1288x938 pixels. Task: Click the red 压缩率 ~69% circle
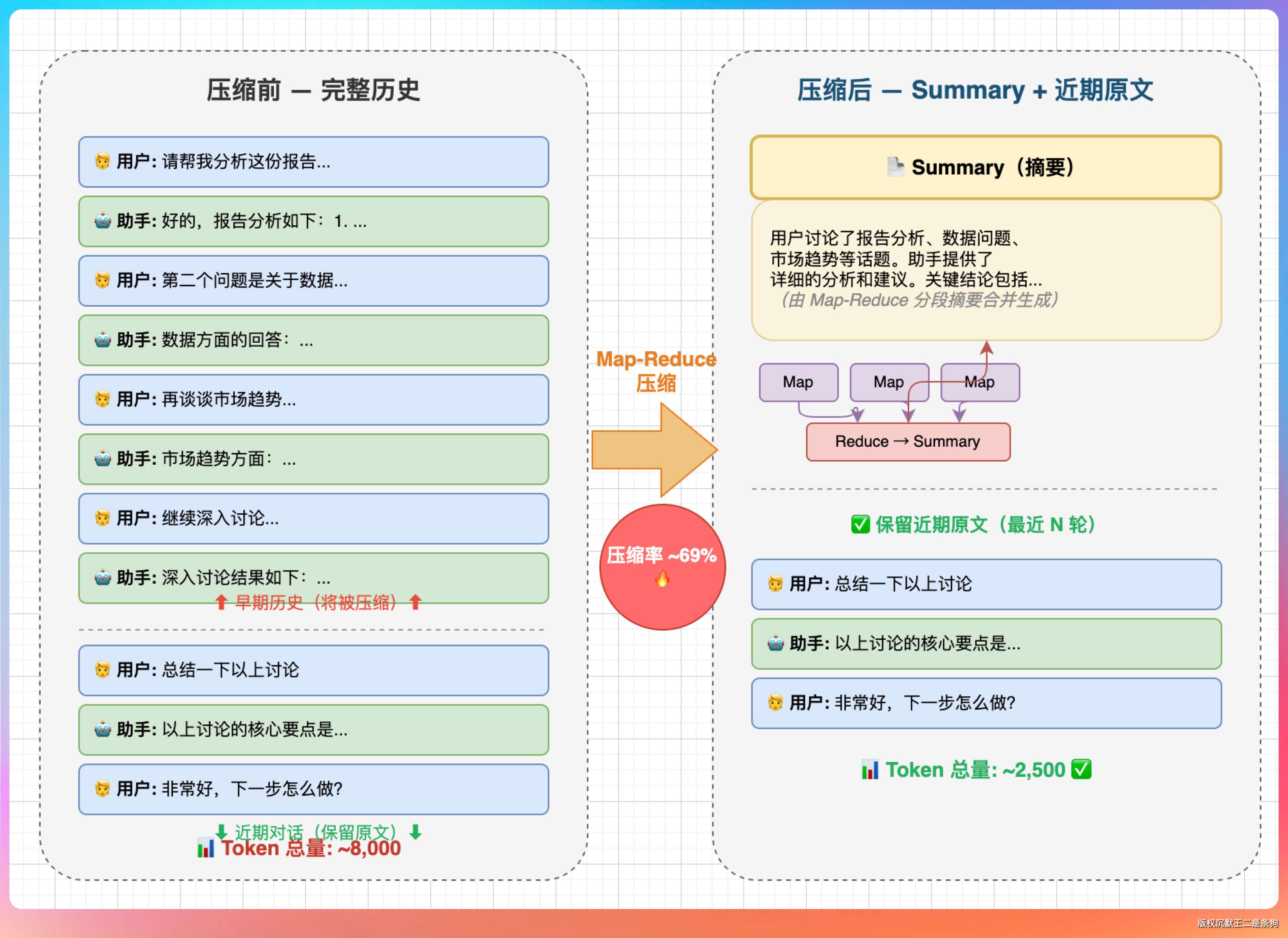(x=662, y=567)
